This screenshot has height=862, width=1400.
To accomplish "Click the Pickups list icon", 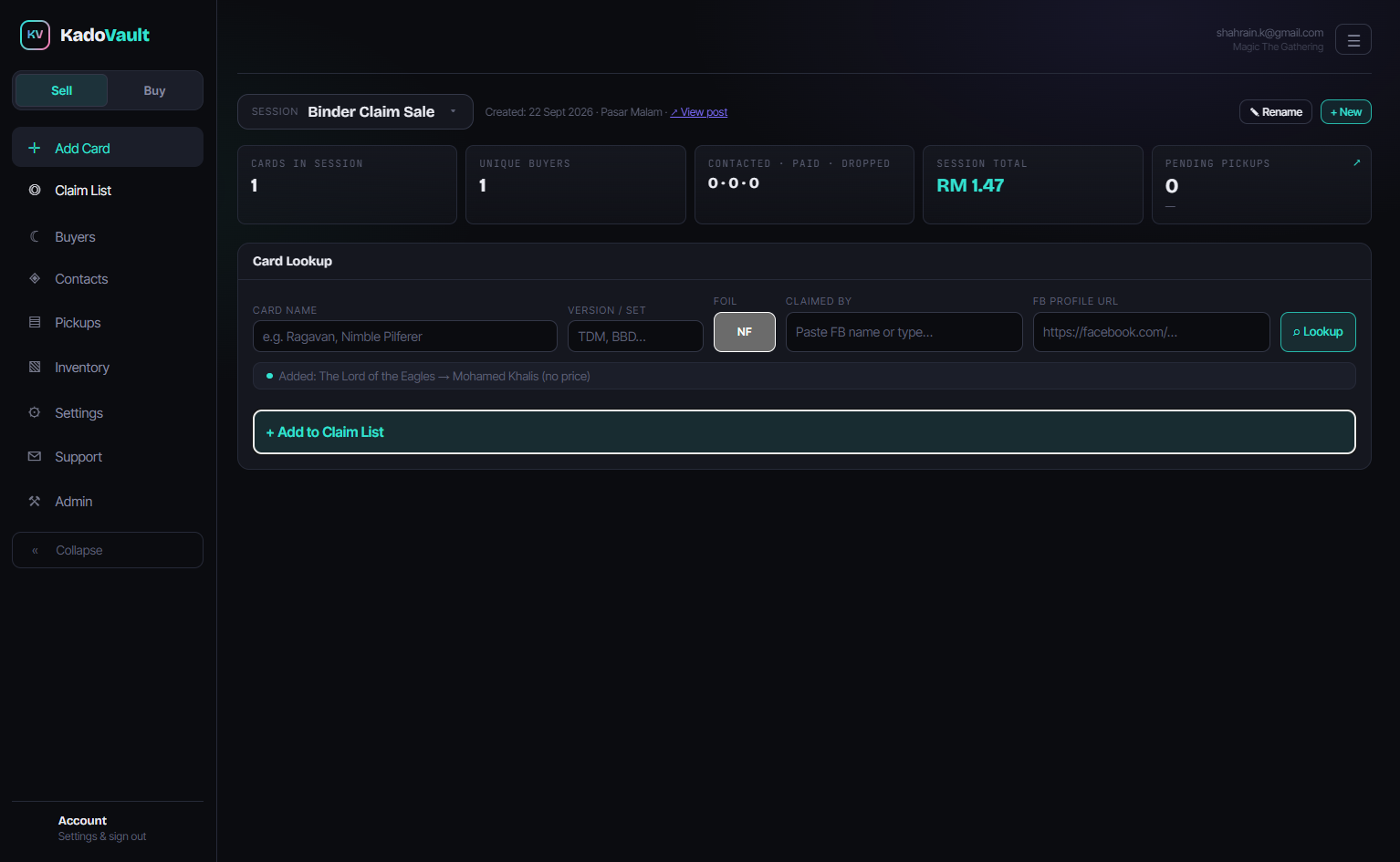I will 35,322.
